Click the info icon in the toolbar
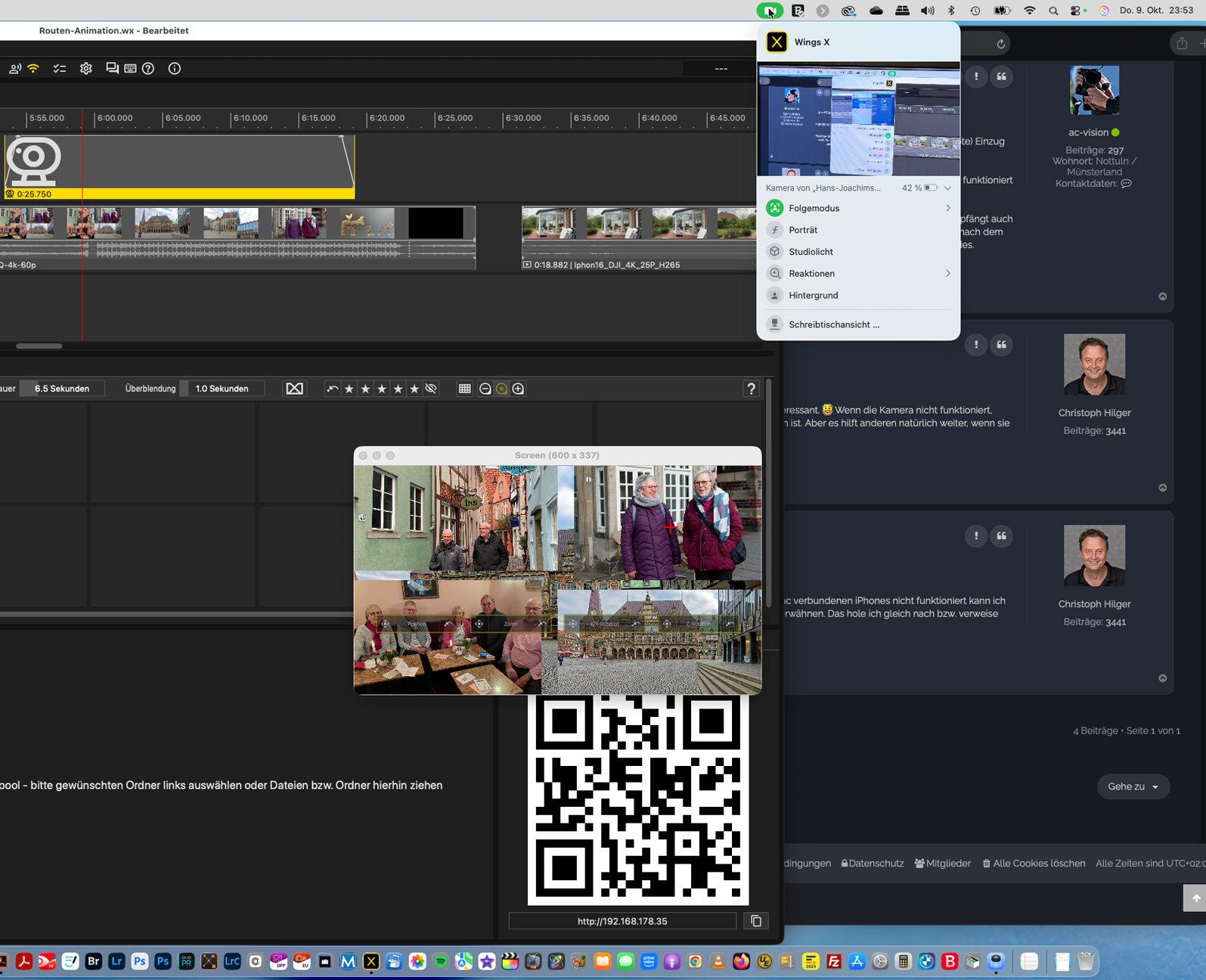Screen dimensions: 1206x980 (175, 68)
